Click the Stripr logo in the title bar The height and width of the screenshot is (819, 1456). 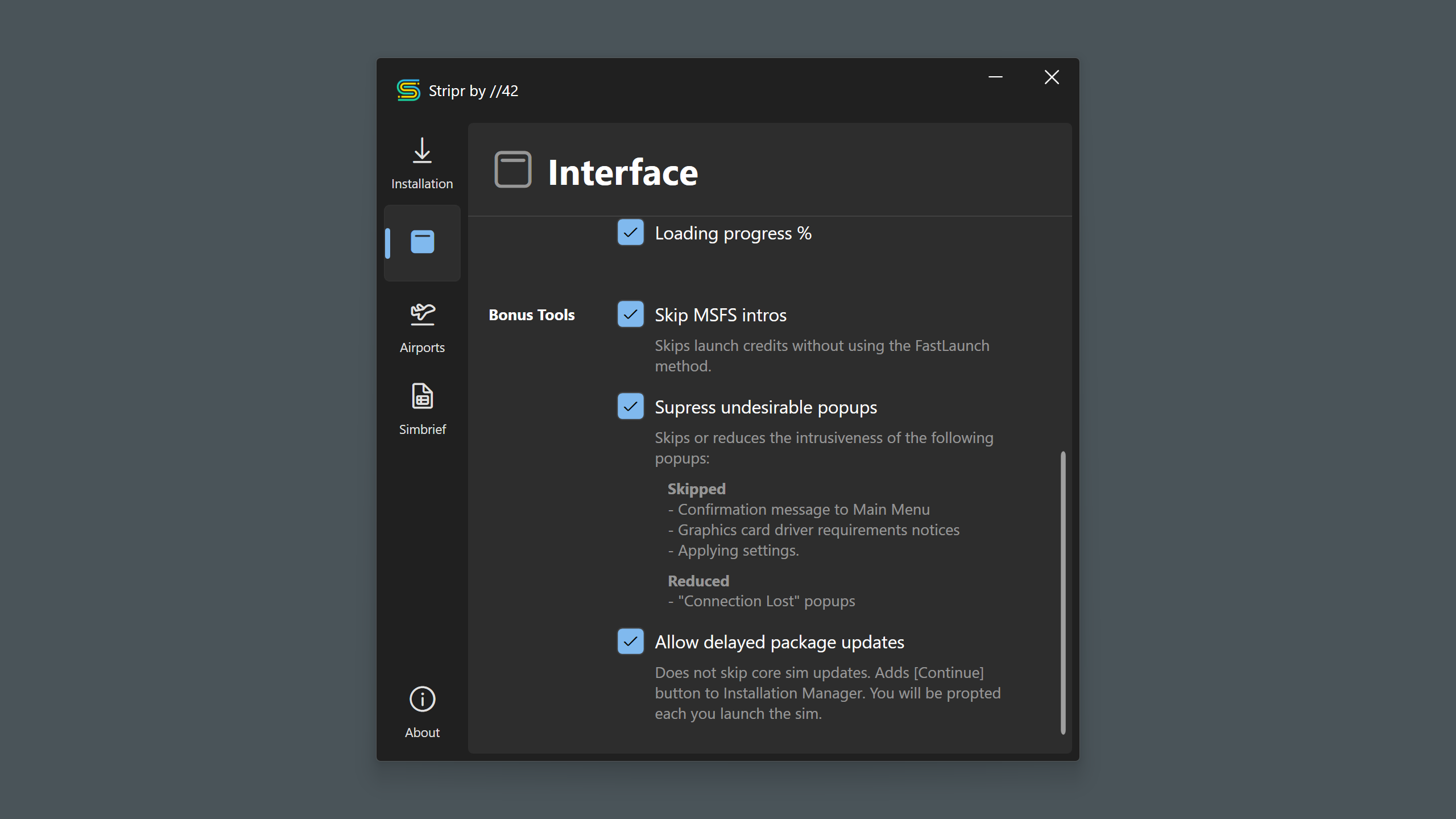[x=408, y=90]
